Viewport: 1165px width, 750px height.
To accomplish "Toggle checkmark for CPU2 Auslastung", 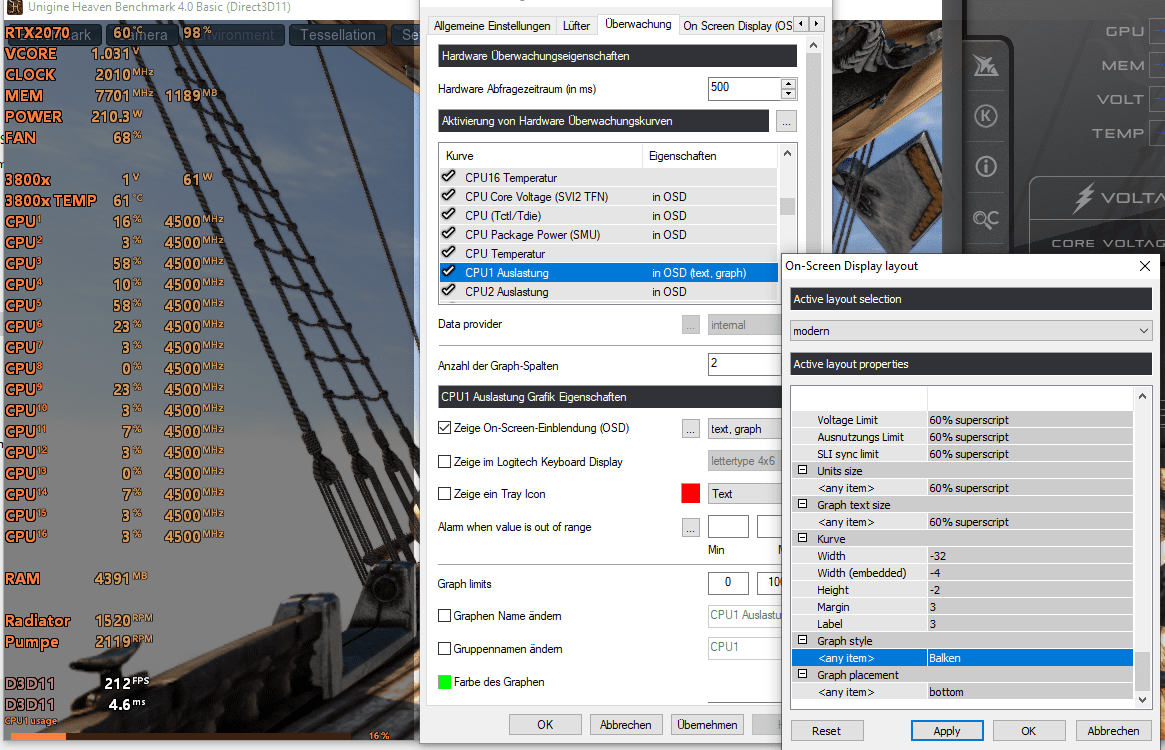I will click(x=449, y=291).
